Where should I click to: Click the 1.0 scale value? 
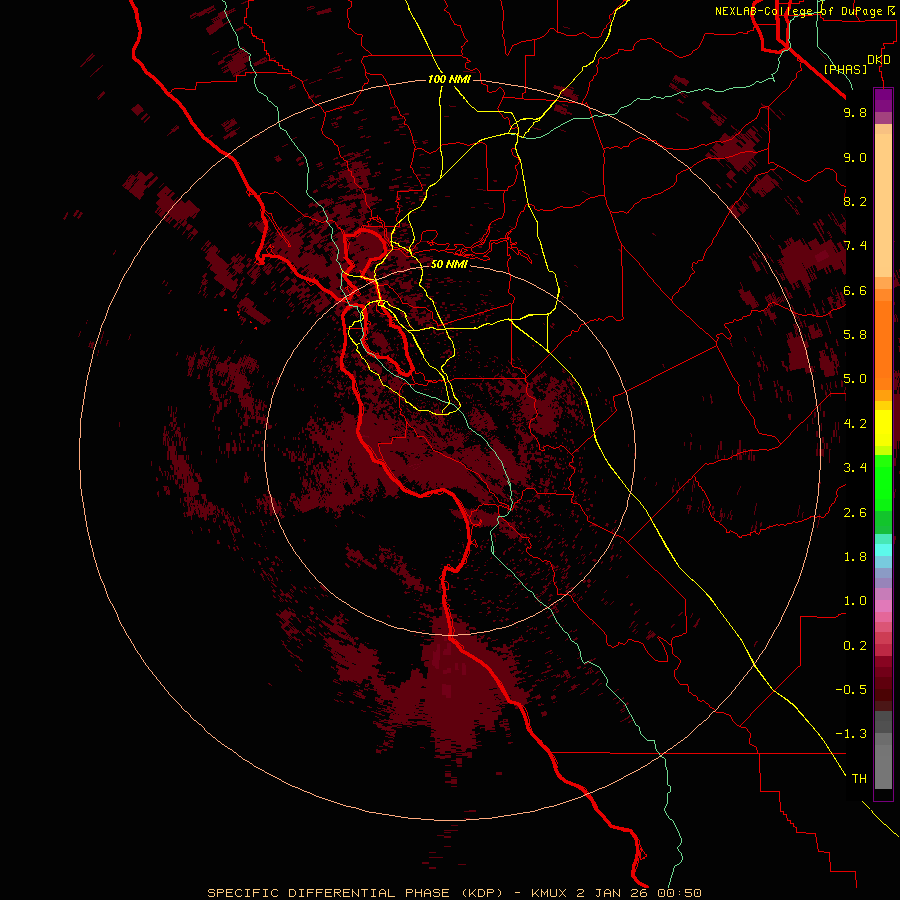point(855,601)
